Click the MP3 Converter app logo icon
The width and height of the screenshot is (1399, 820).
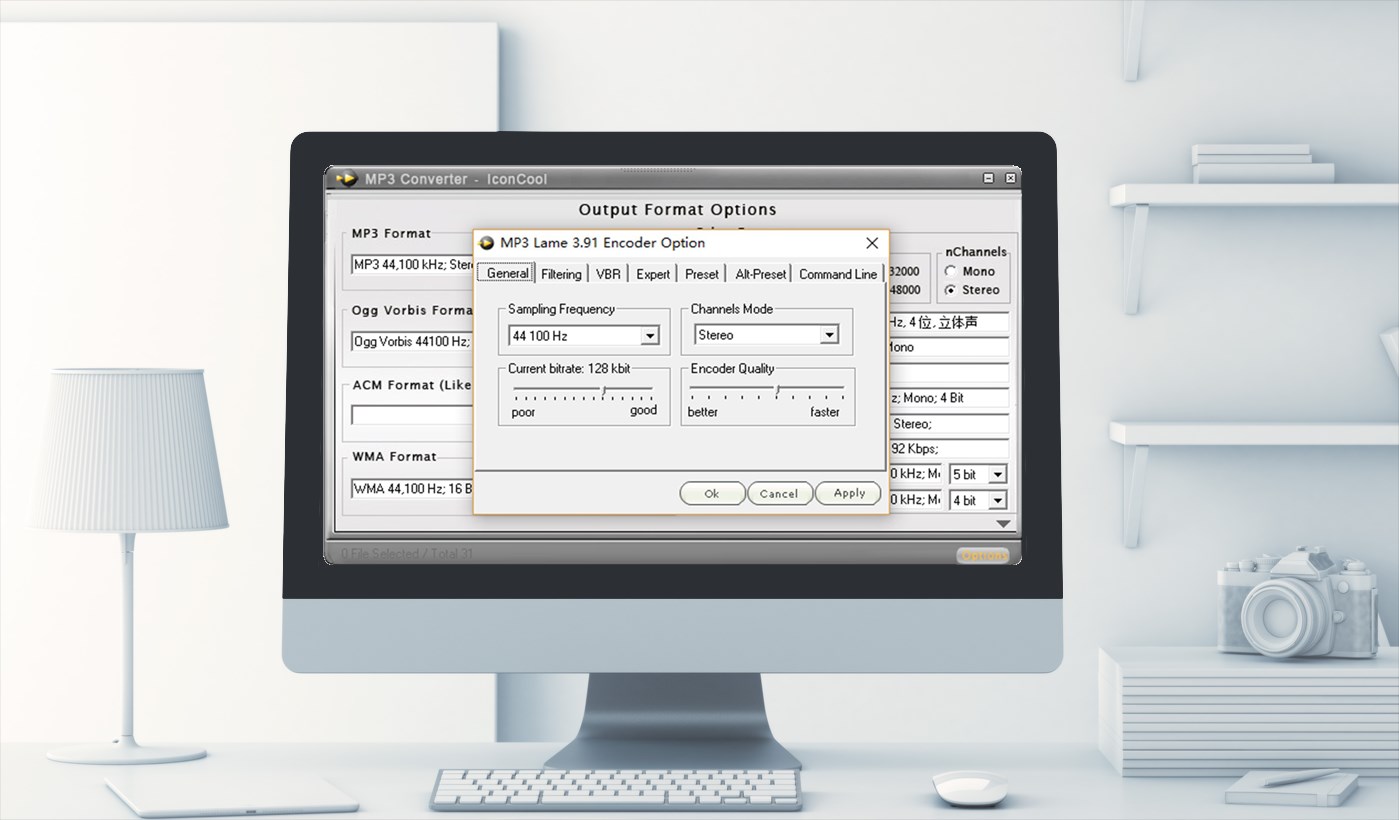coord(346,179)
